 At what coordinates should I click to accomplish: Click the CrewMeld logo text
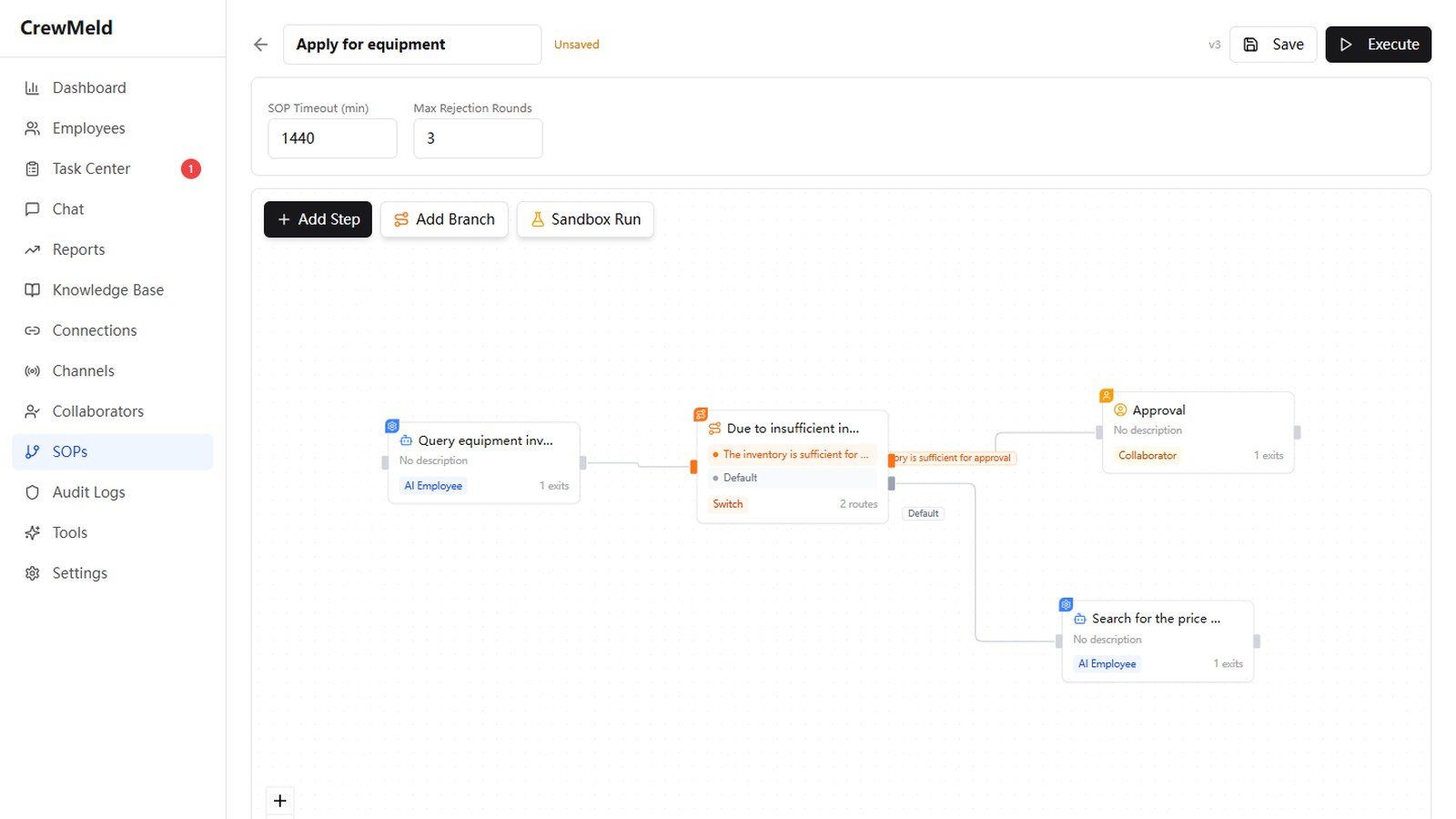click(x=66, y=28)
